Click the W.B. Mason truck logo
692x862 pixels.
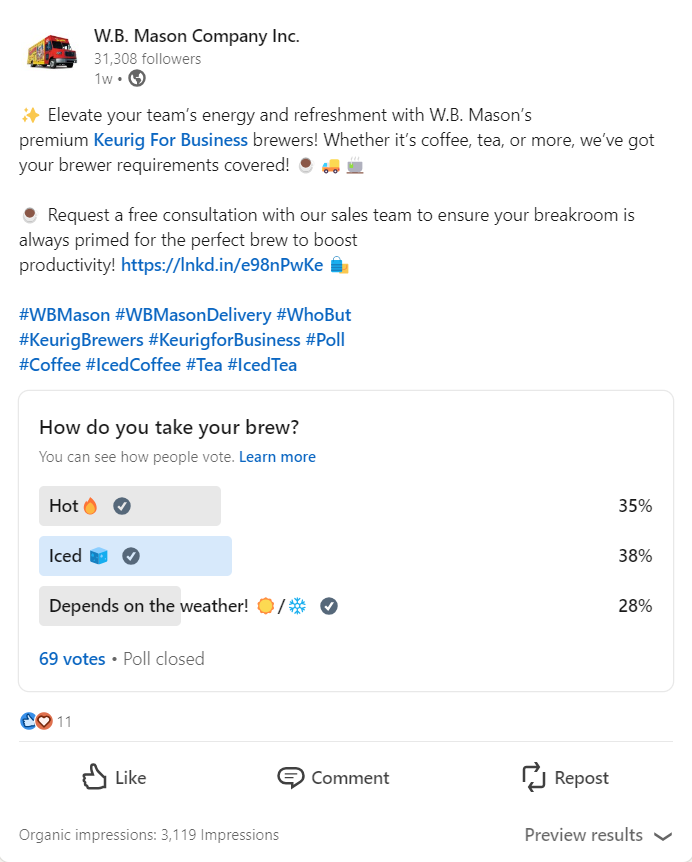(51, 52)
